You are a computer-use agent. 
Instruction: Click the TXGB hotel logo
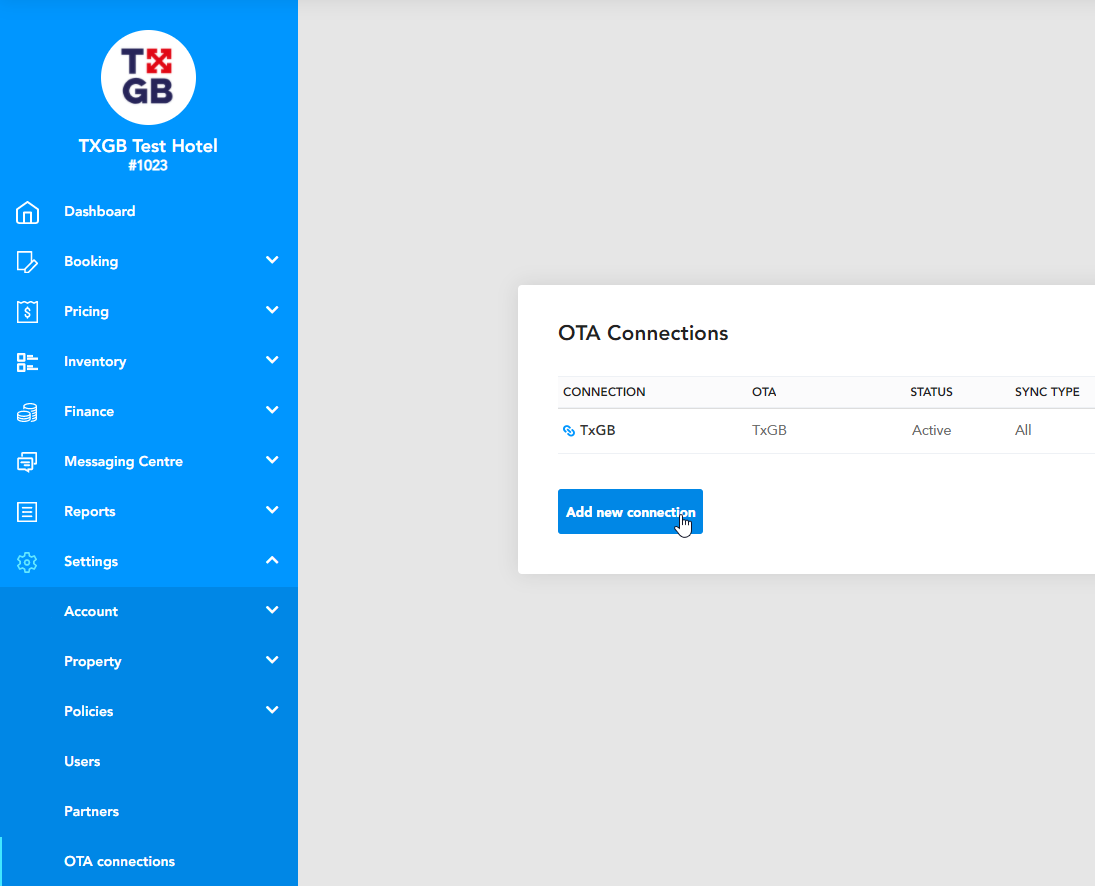[x=148, y=77]
